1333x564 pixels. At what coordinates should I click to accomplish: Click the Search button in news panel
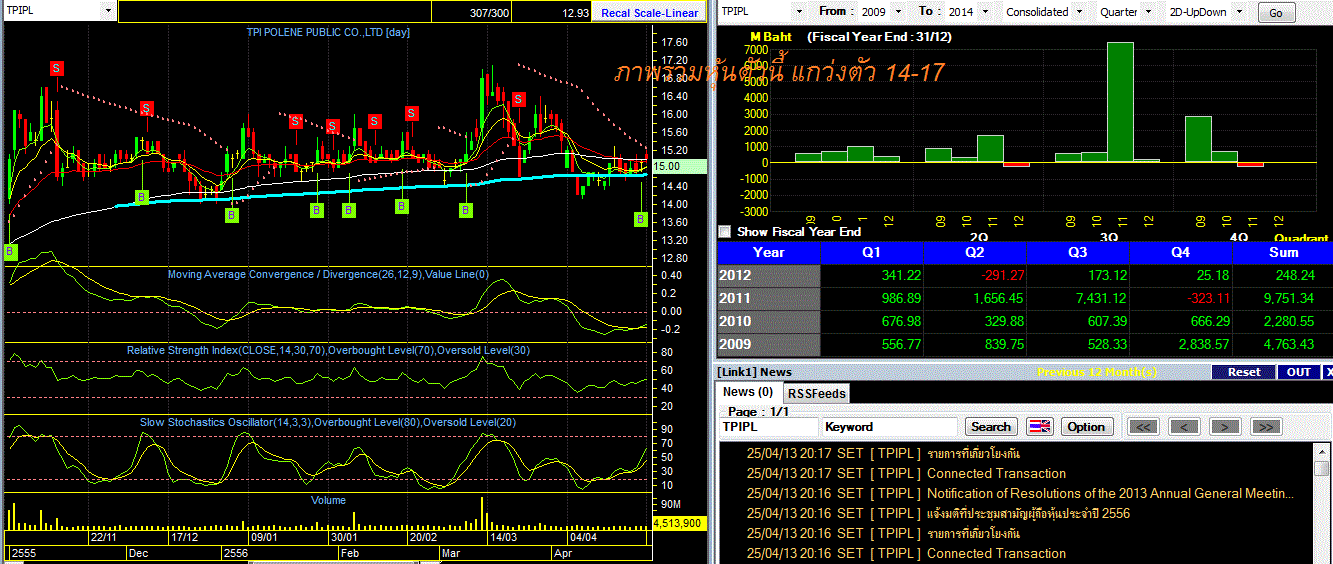991,426
